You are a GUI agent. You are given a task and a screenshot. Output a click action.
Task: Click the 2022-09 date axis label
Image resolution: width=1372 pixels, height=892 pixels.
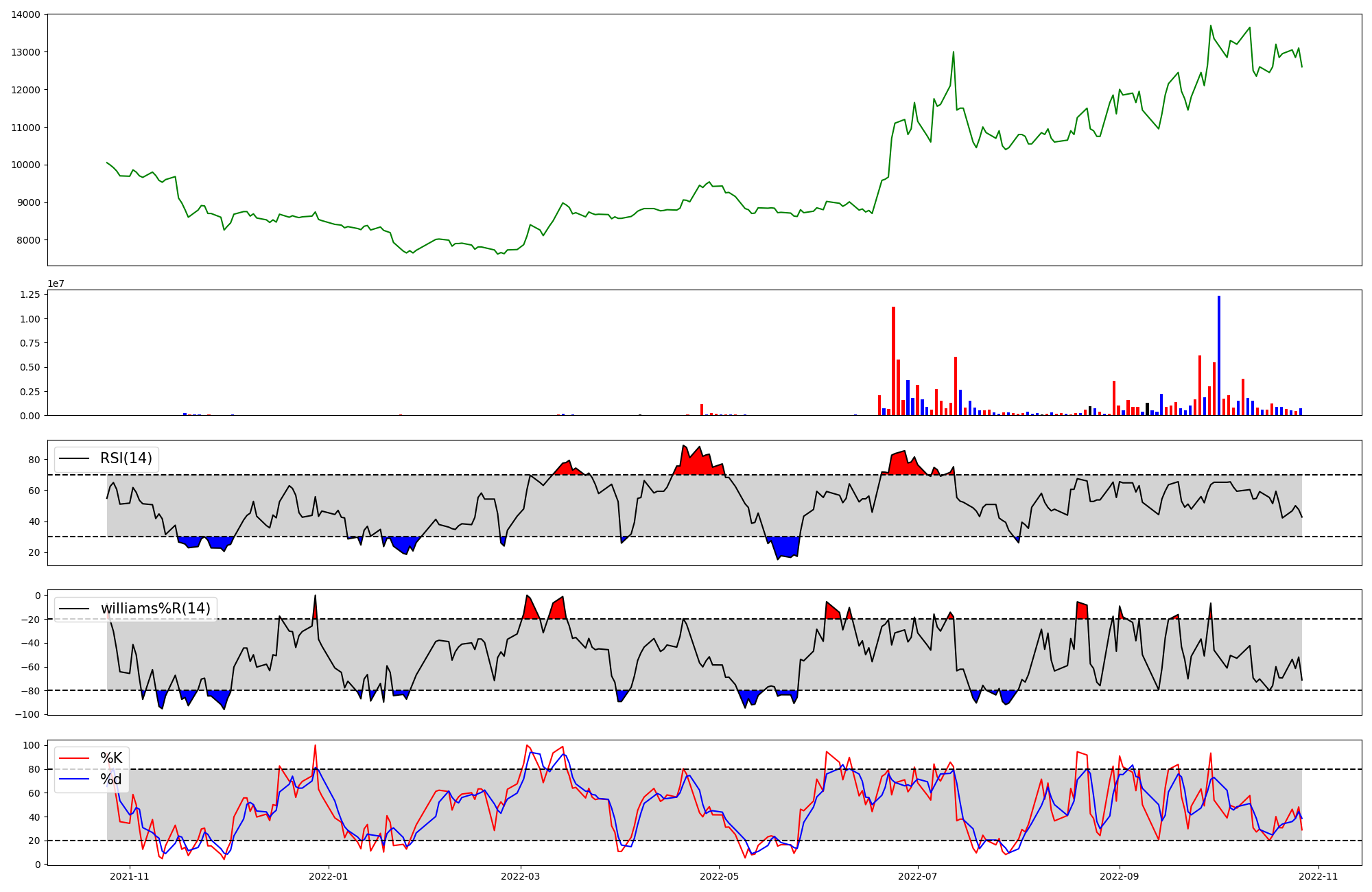click(1120, 876)
